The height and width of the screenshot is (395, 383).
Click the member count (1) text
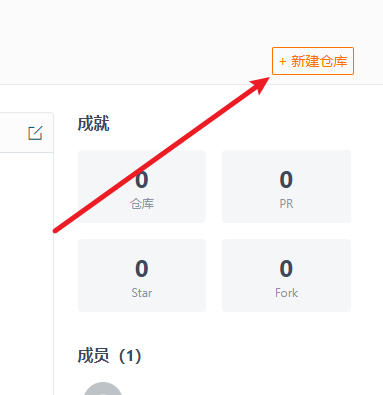pyautogui.click(x=130, y=356)
